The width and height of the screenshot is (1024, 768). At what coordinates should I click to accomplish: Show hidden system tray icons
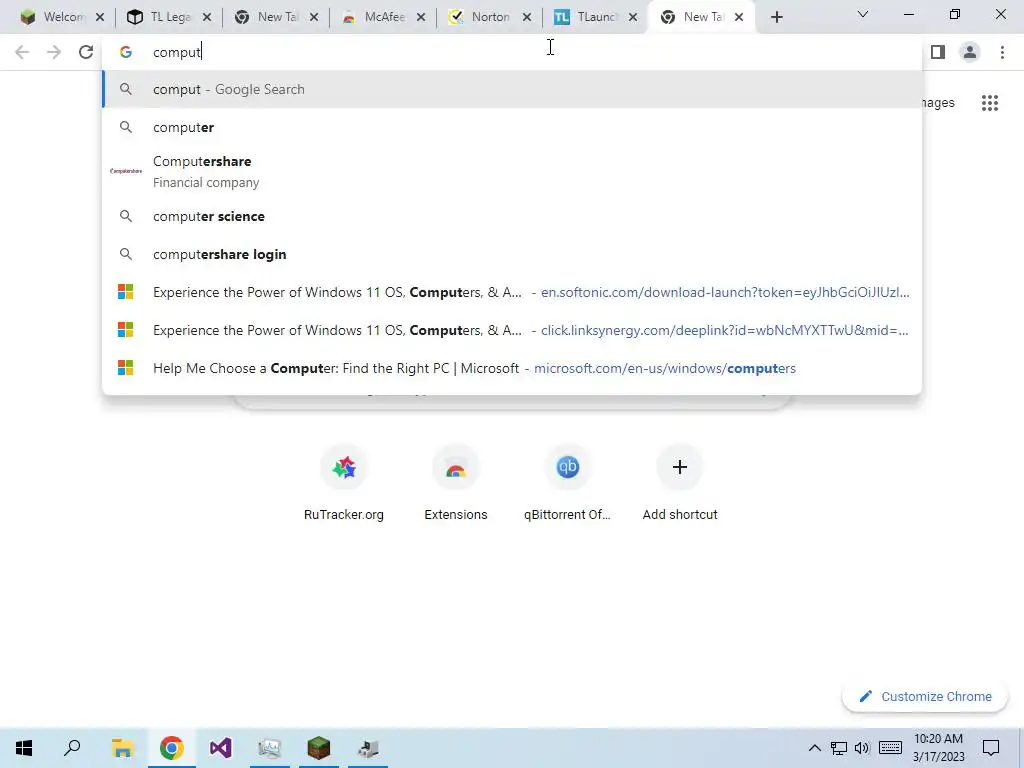814,748
